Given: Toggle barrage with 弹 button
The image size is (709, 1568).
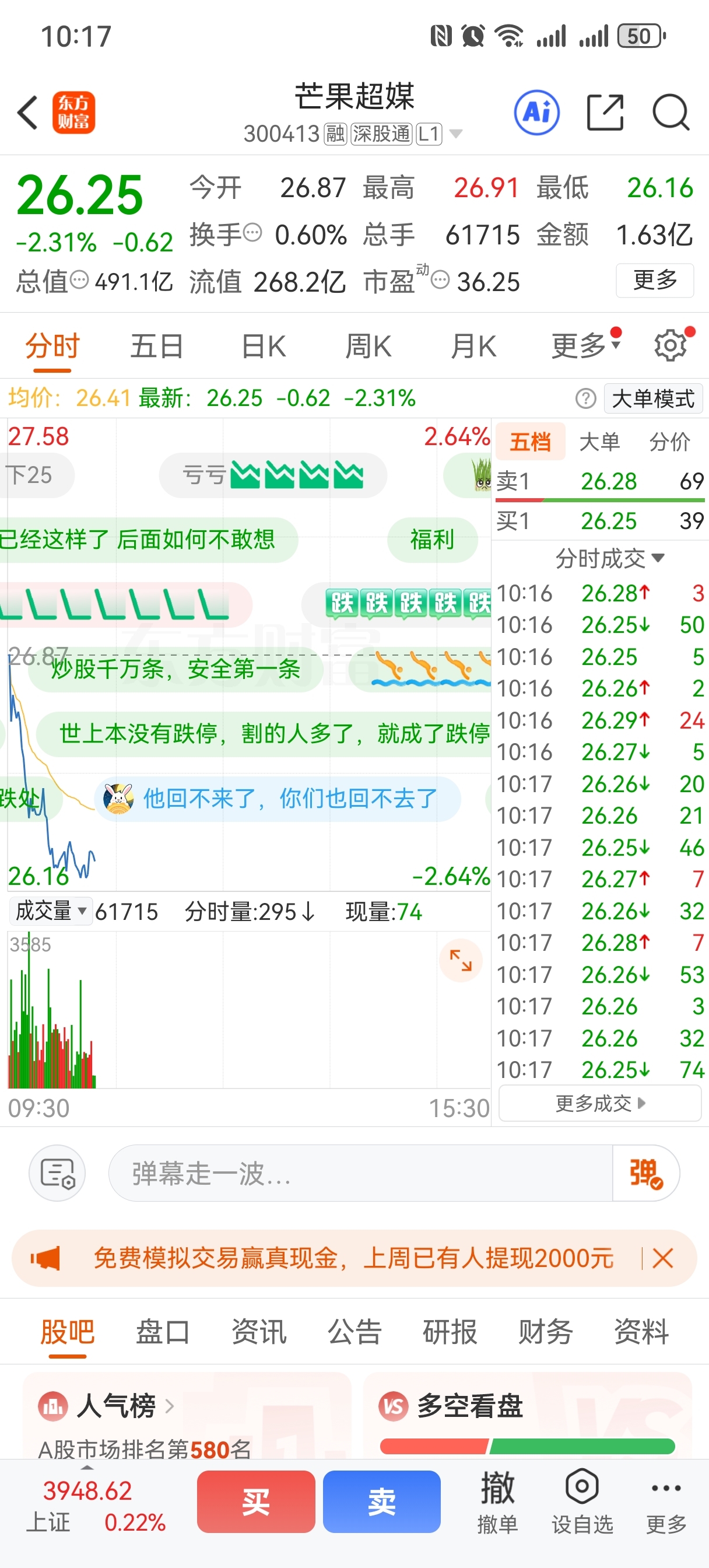Looking at the screenshot, I should [645, 1173].
